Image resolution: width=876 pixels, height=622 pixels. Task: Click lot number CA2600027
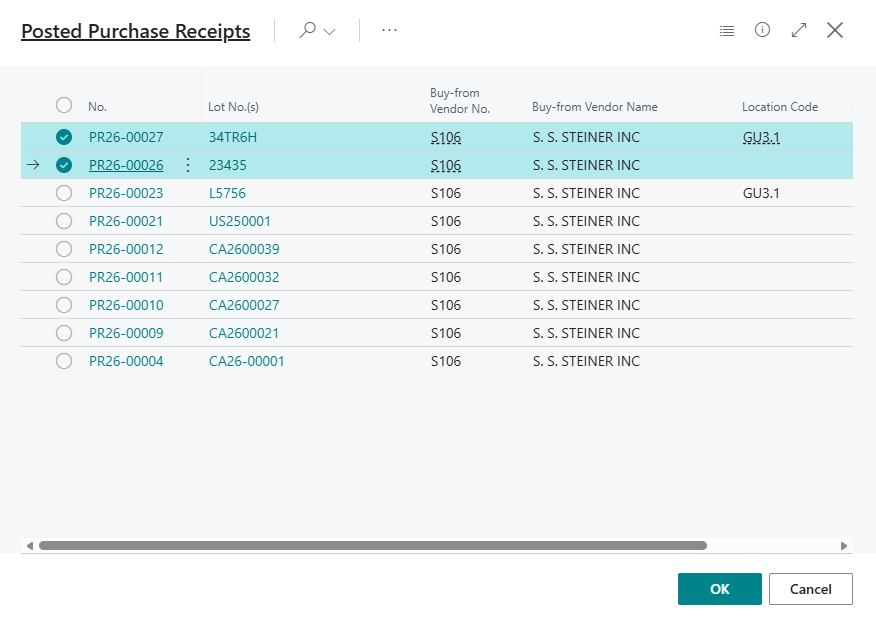244,305
